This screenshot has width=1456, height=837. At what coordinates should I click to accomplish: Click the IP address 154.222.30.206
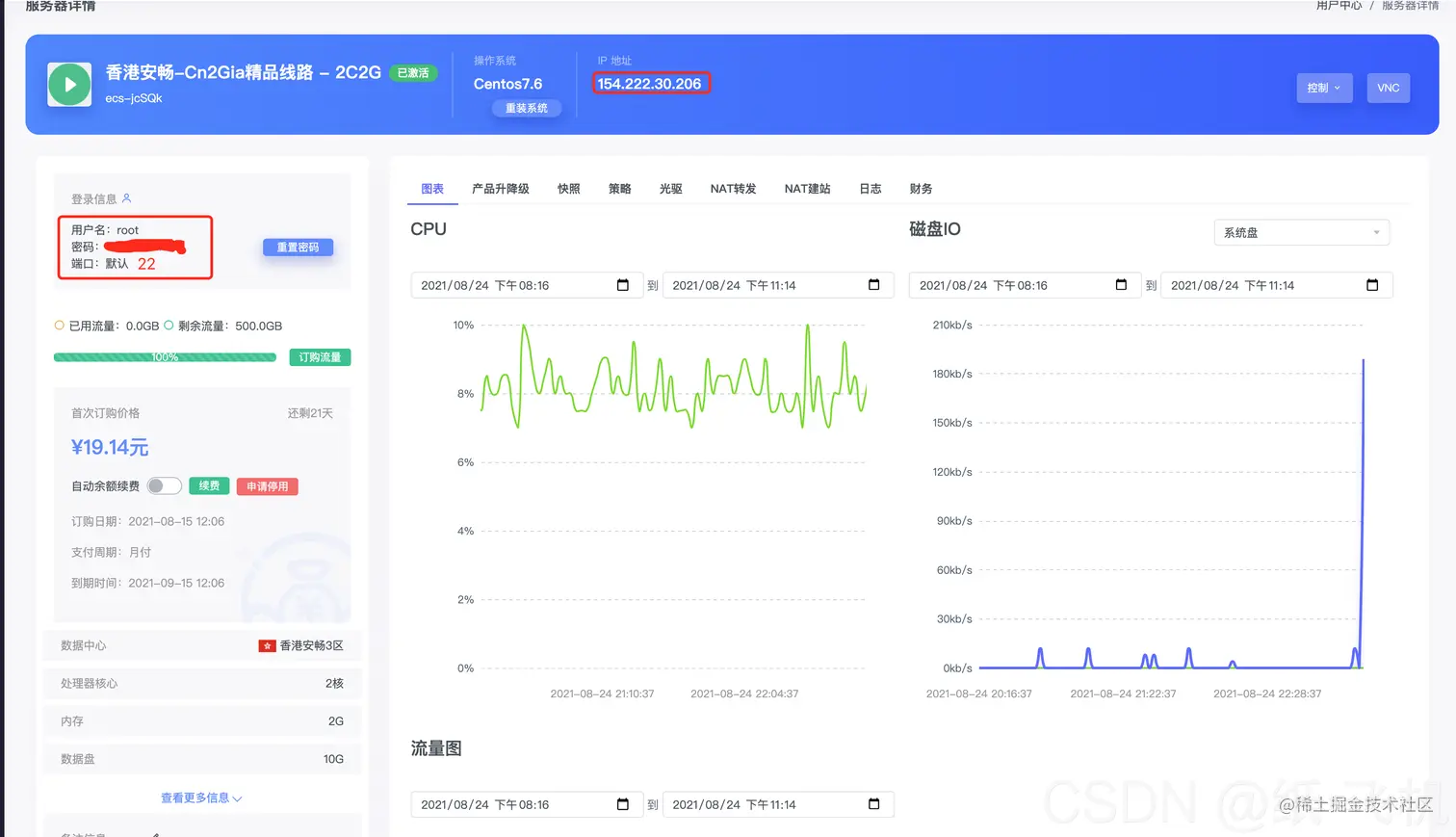(649, 84)
